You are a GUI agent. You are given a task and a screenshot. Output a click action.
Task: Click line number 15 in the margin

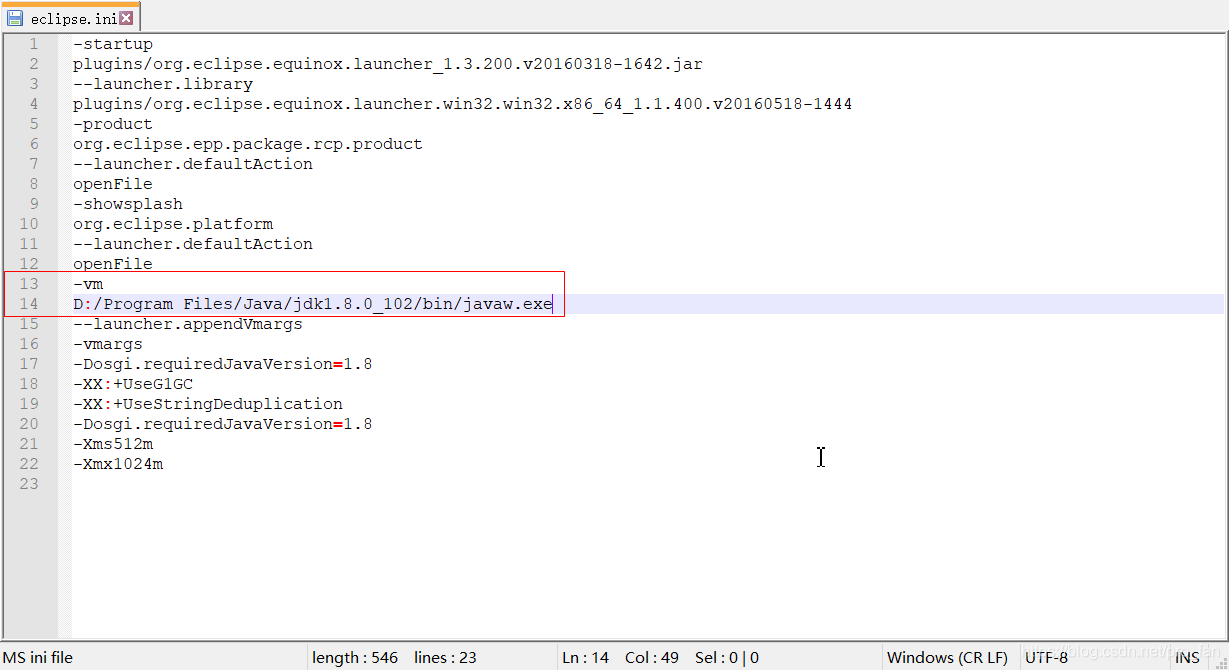29,324
